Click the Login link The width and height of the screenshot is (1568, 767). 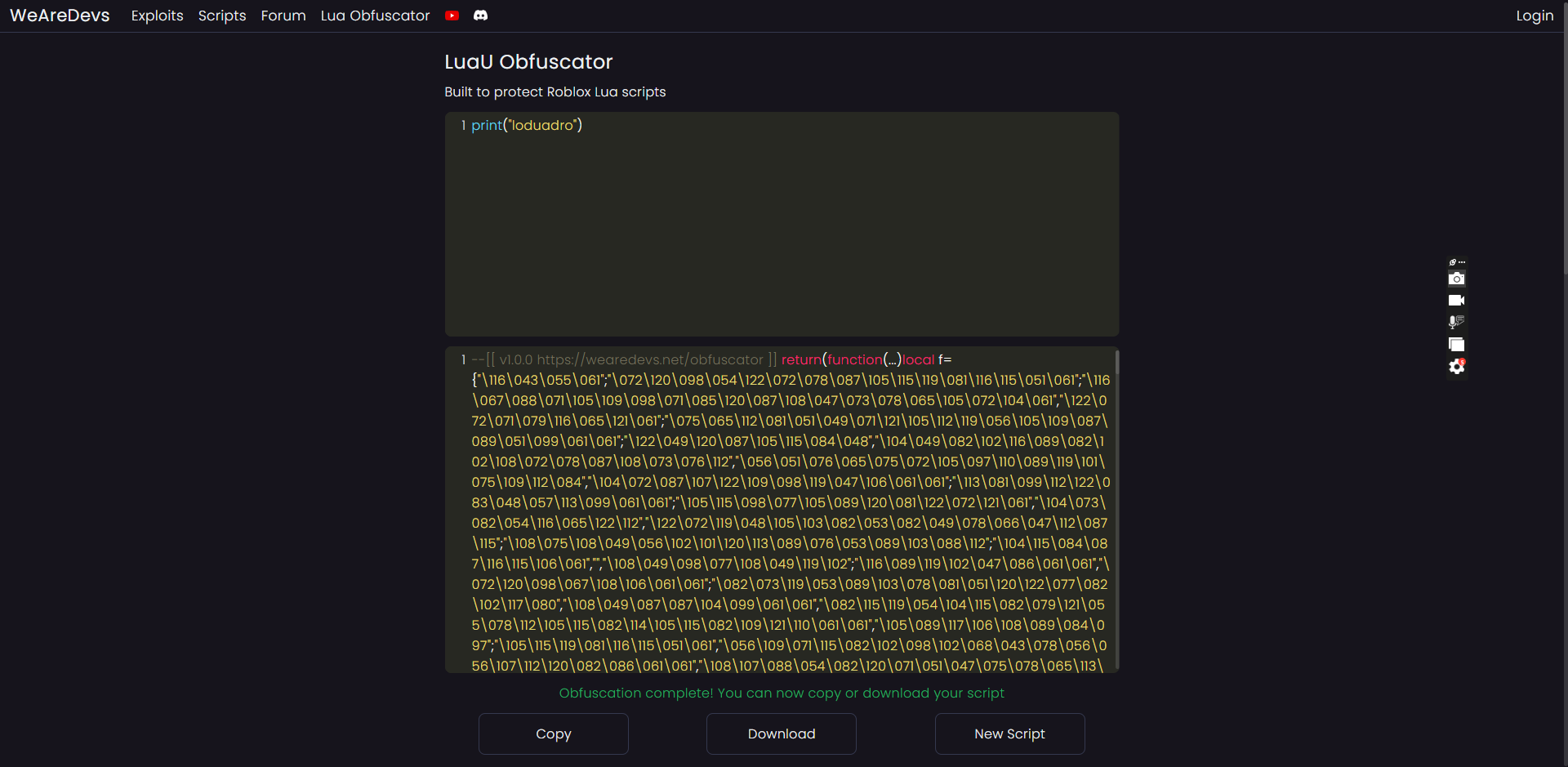click(x=1535, y=16)
